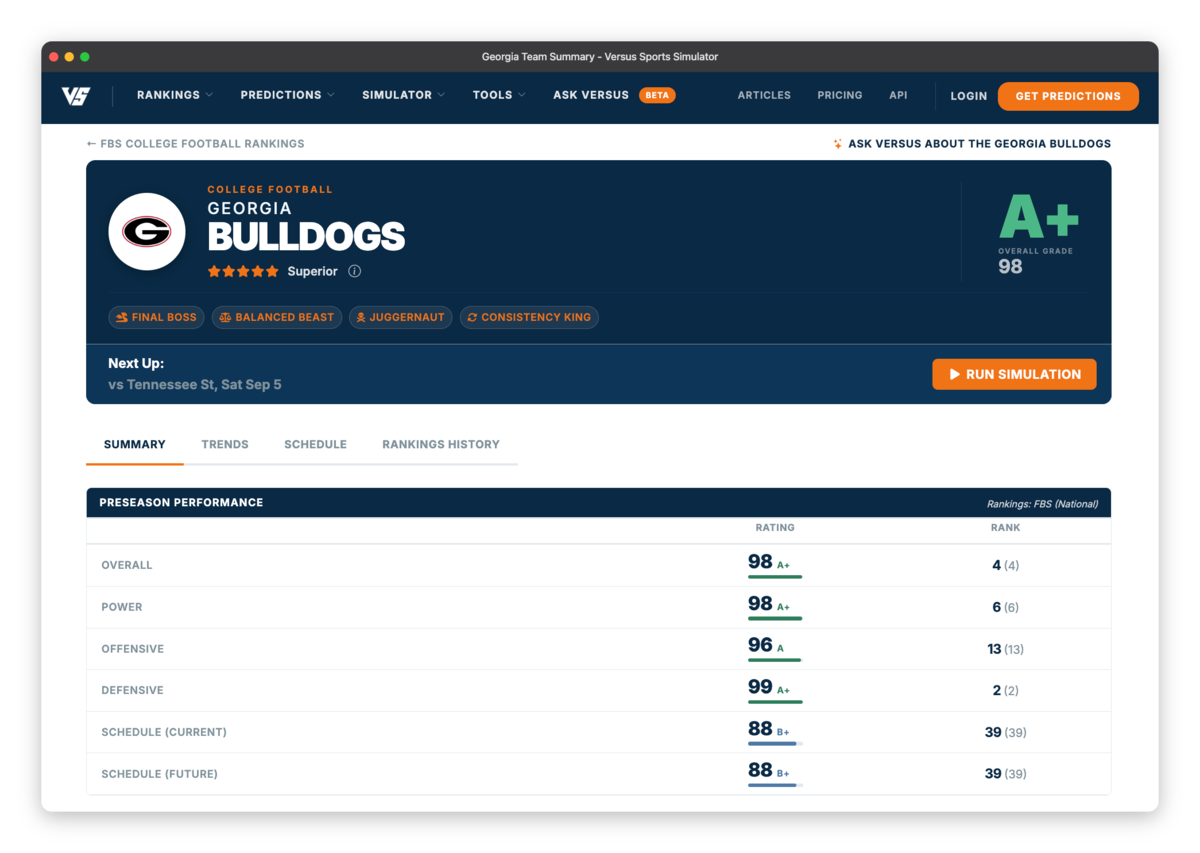Click the icon in the Juggernaut badge
1200x853 pixels.
pyautogui.click(x=361, y=317)
